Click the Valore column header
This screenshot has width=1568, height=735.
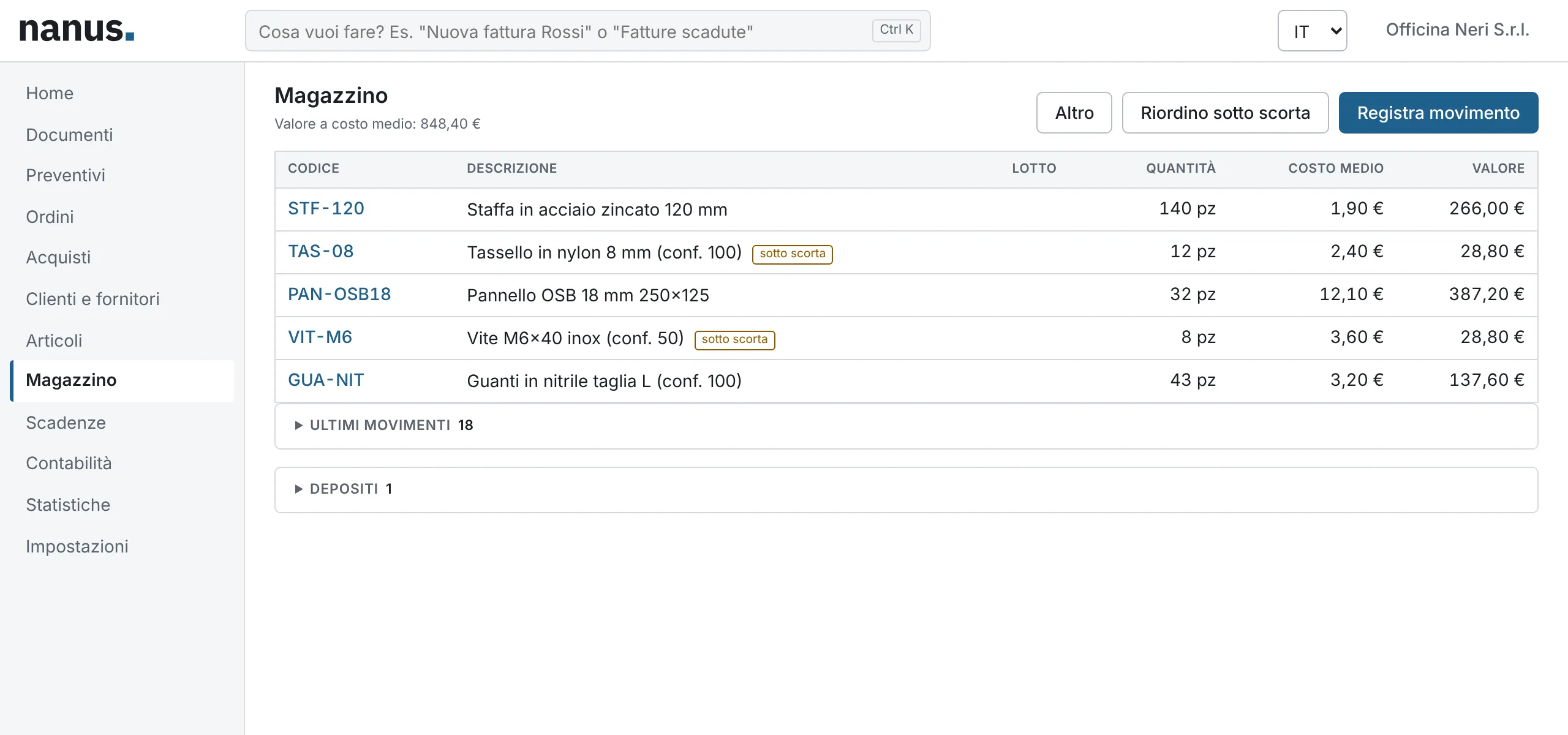click(x=1498, y=168)
